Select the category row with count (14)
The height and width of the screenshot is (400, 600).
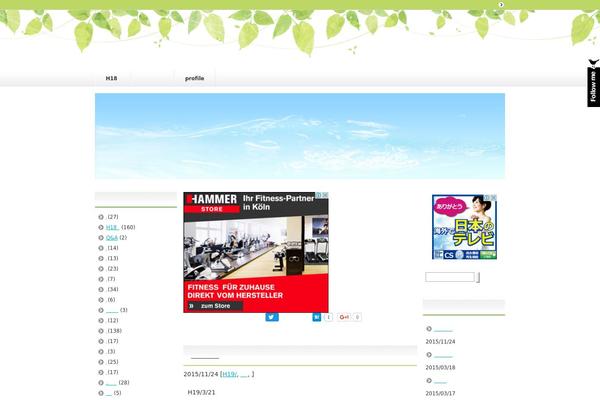click(x=108, y=248)
